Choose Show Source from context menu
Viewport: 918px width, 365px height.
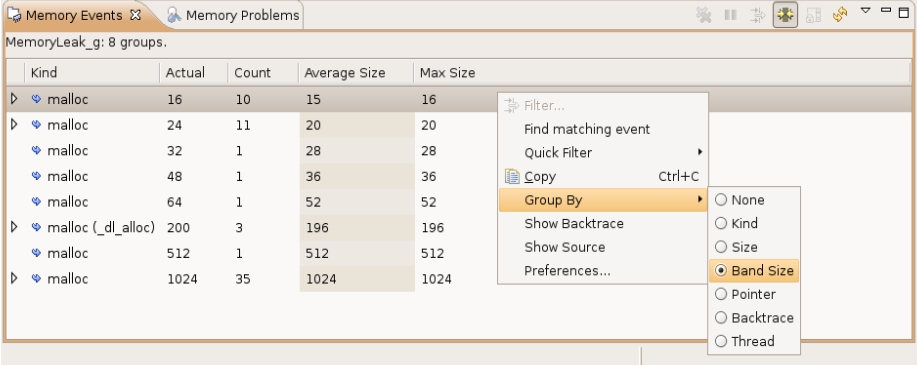coord(603,247)
